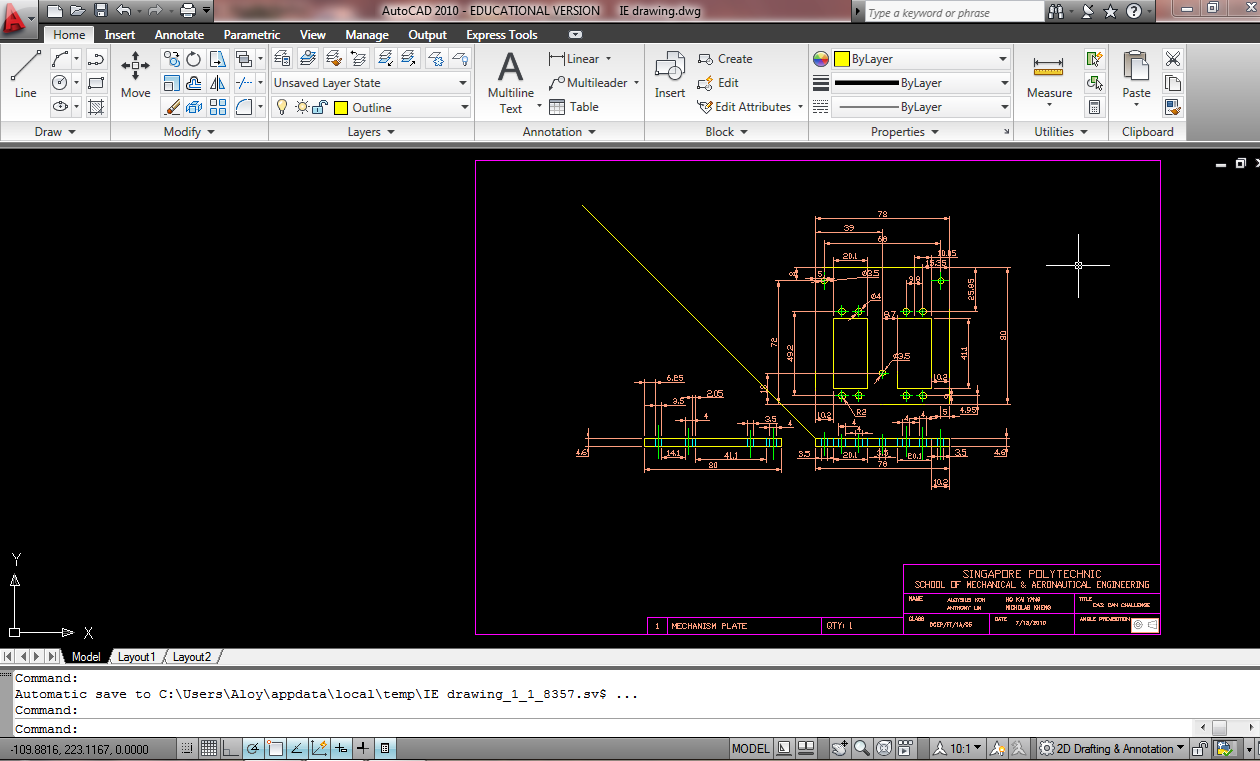
Task: Click the MODEL button in the status bar
Action: click(750, 747)
